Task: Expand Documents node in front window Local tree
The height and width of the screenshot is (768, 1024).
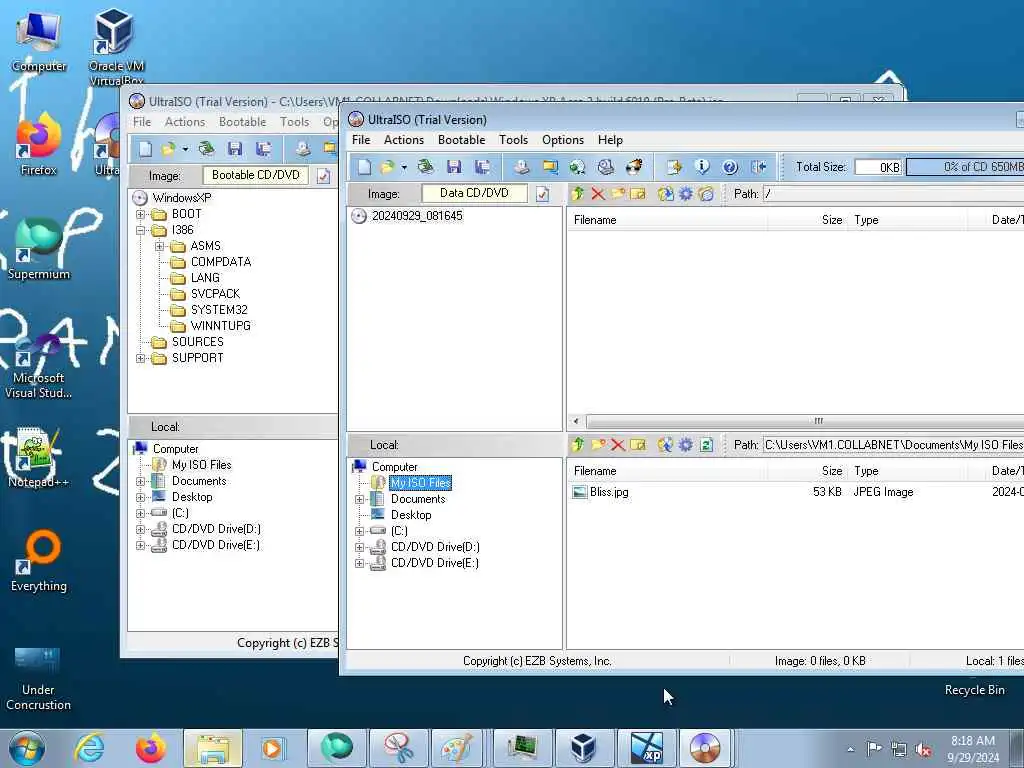Action: click(x=359, y=500)
